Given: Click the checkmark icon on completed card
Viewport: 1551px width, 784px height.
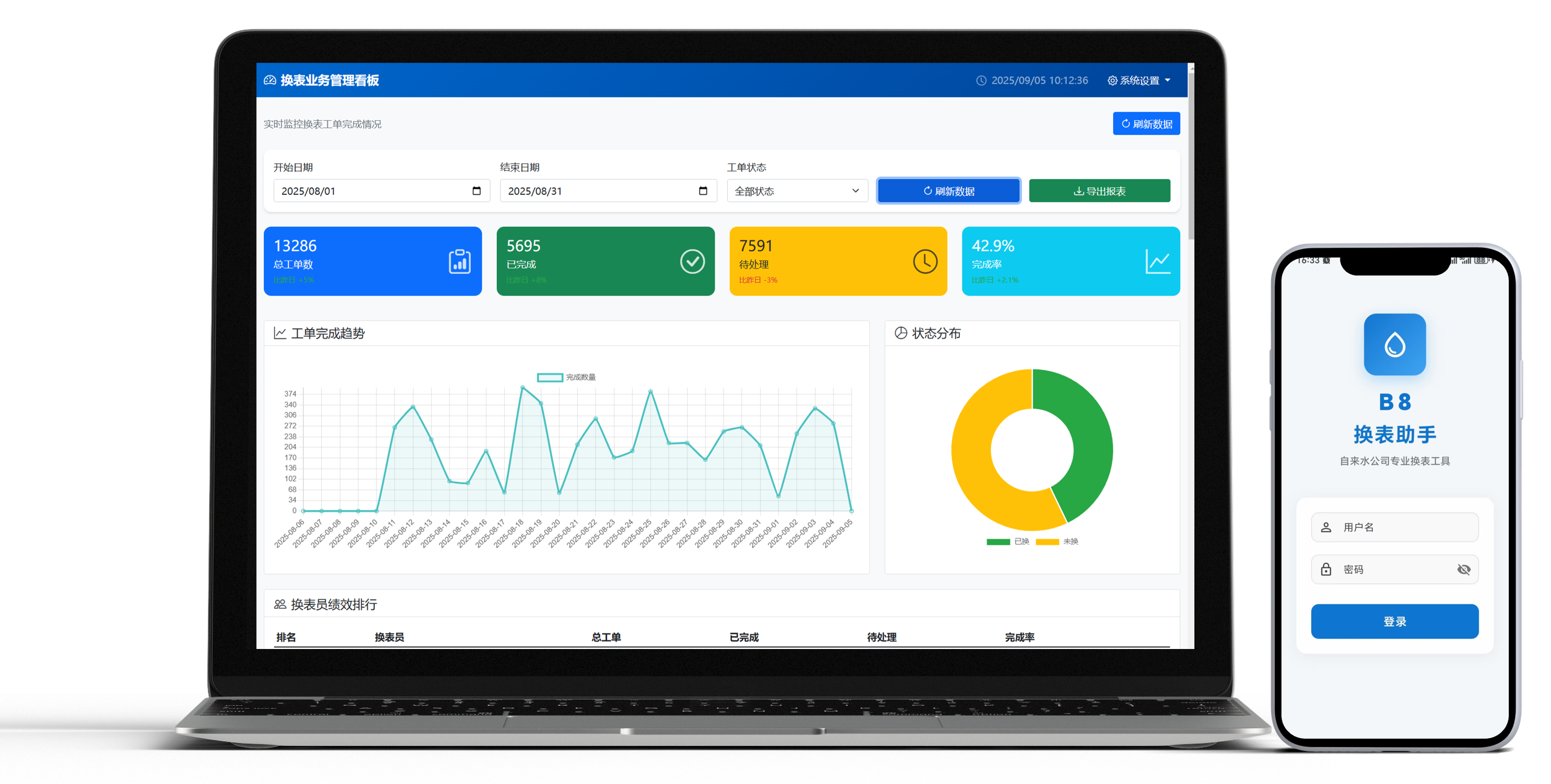Looking at the screenshot, I should [692, 261].
